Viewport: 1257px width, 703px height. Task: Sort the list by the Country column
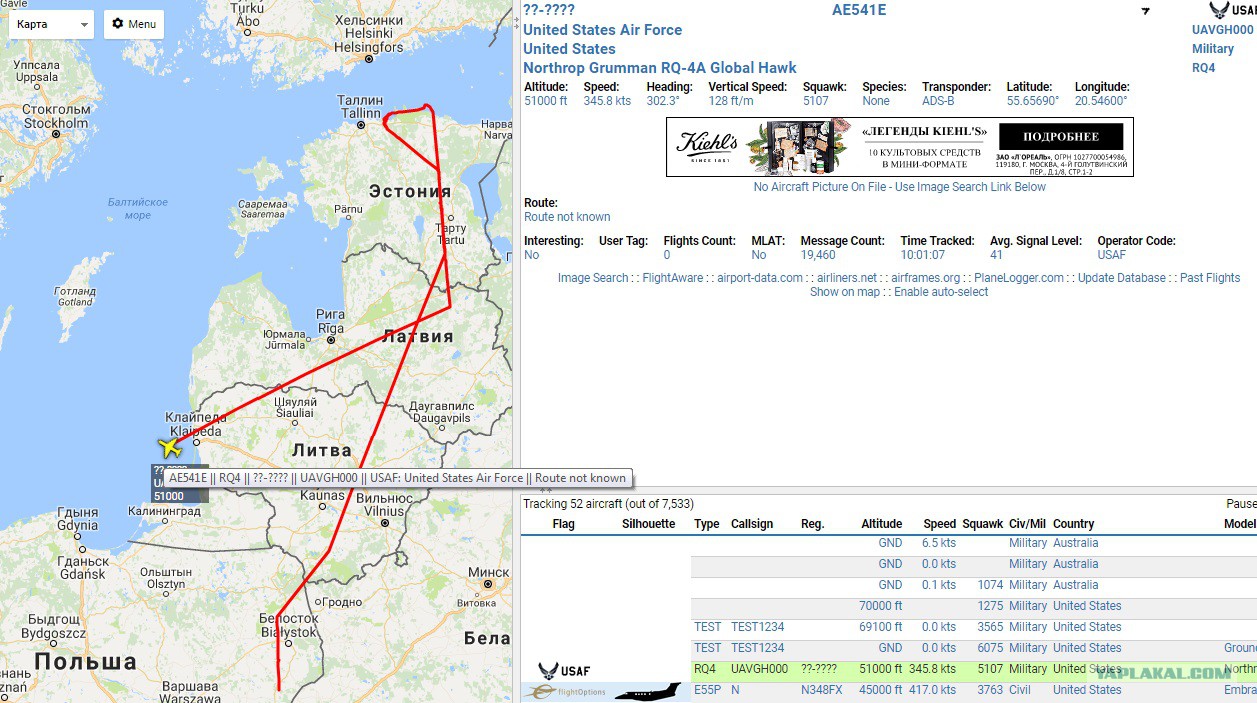tap(1074, 524)
